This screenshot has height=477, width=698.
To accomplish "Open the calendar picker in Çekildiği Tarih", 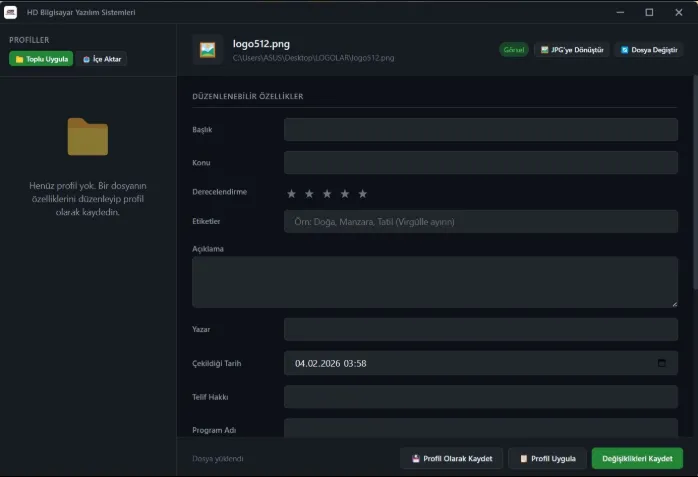I will coord(661,363).
